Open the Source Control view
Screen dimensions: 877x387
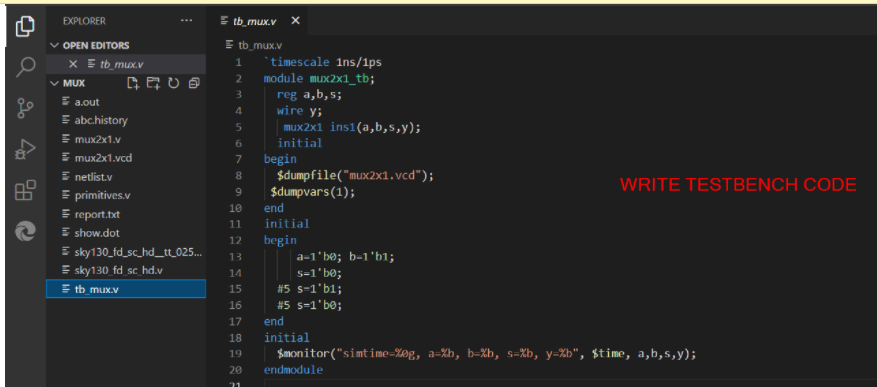25,108
